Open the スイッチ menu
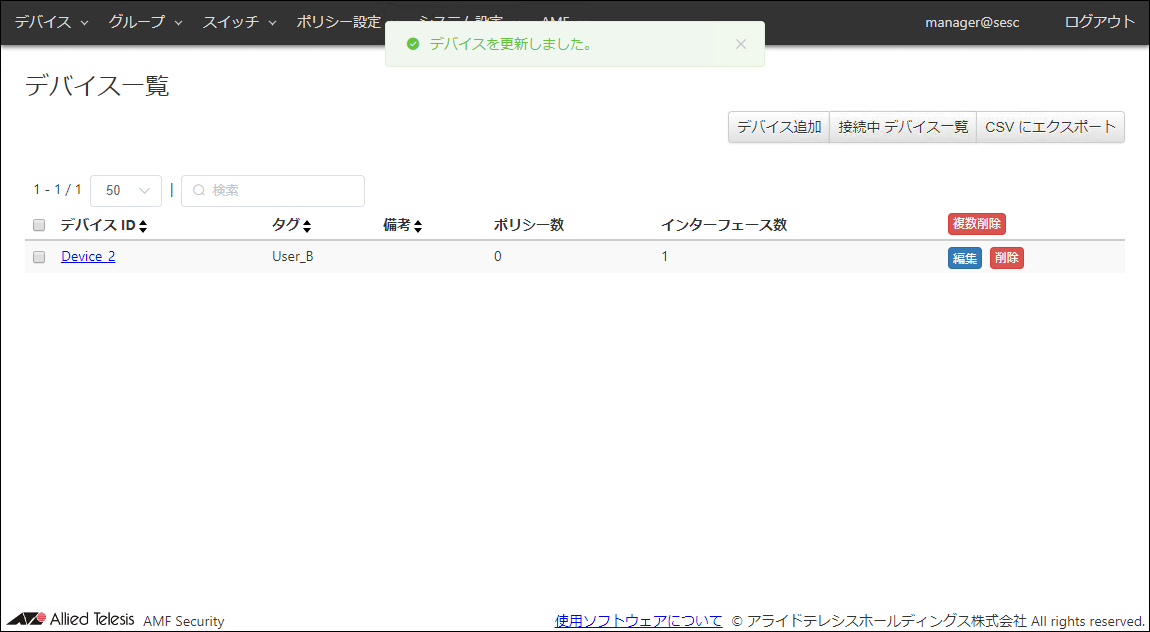 pyautogui.click(x=239, y=22)
